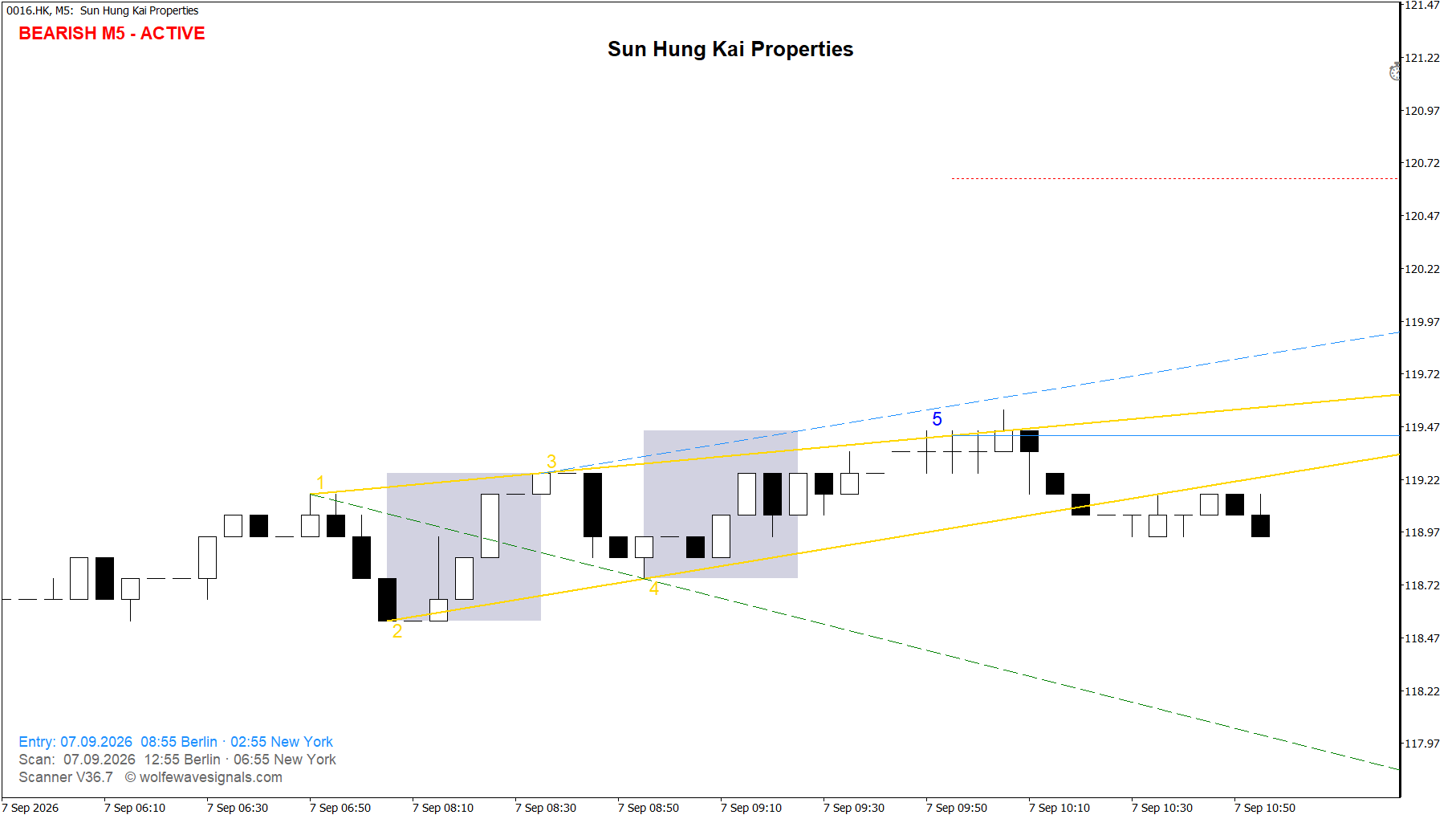Click the "7 Sep 06:50" time axis label

click(340, 808)
